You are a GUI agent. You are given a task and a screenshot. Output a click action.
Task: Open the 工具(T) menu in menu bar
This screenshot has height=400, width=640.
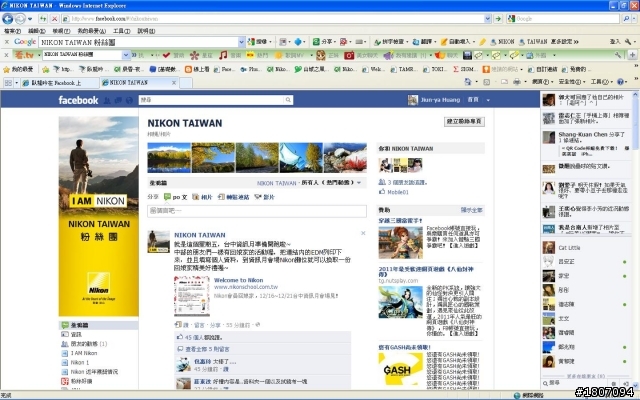click(121, 31)
